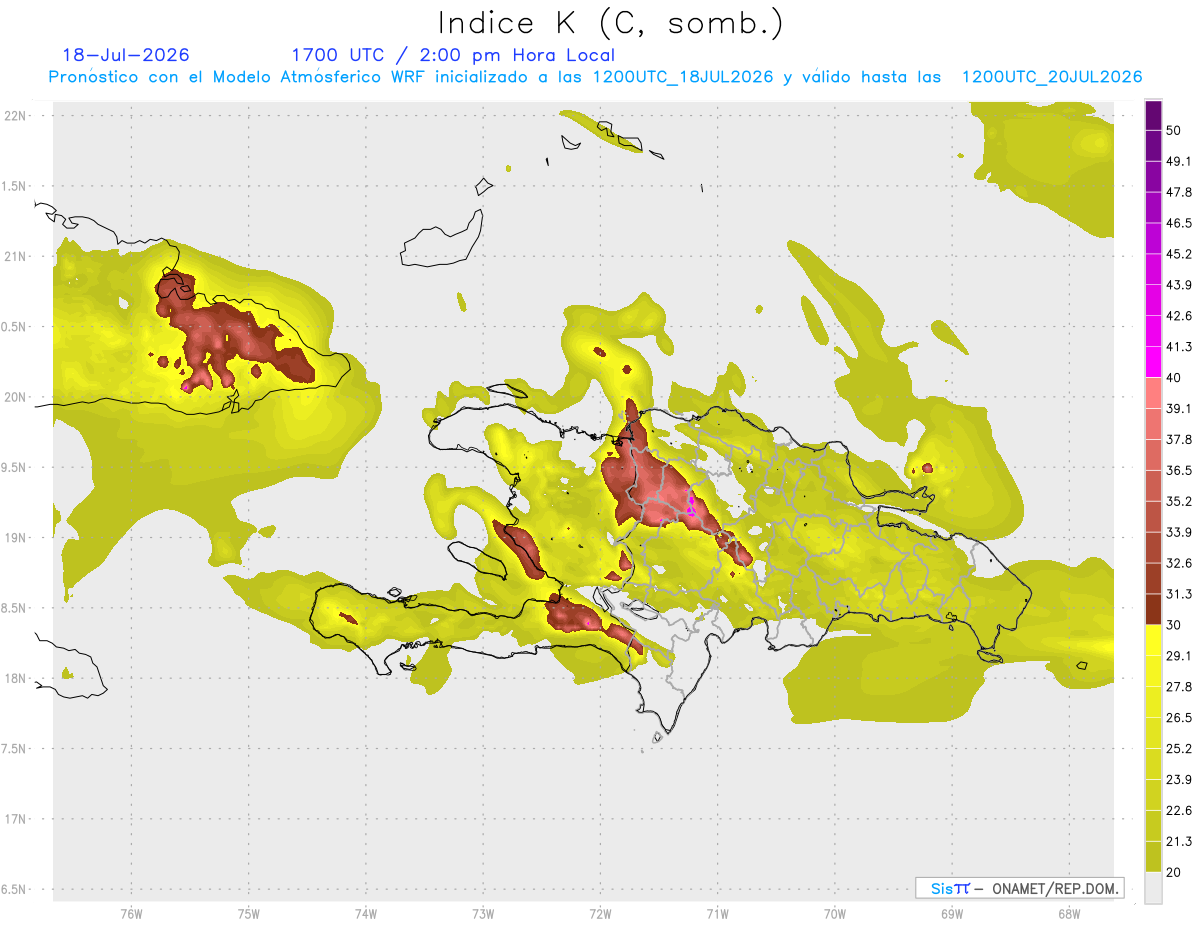Click the colorbar value "33.9"
Viewport: 1200px width, 927px height.
pos(1179,532)
